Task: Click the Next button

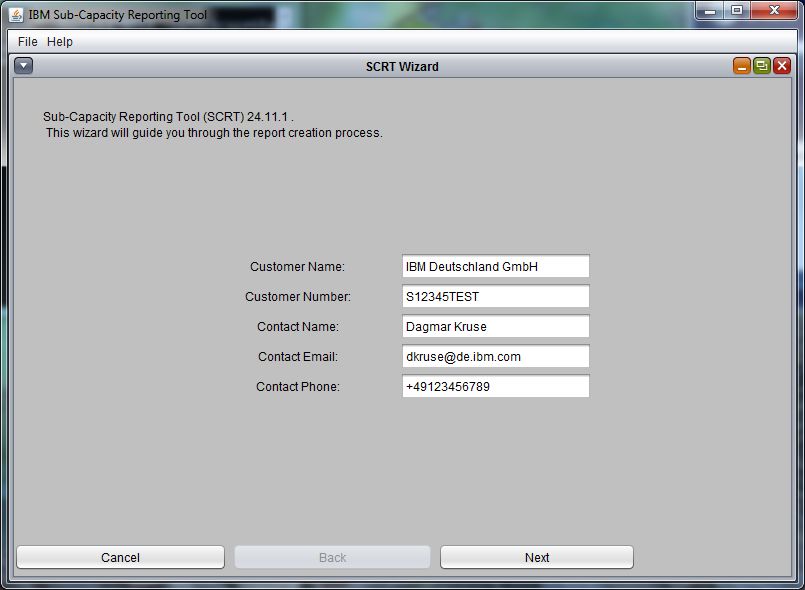Action: tap(536, 557)
